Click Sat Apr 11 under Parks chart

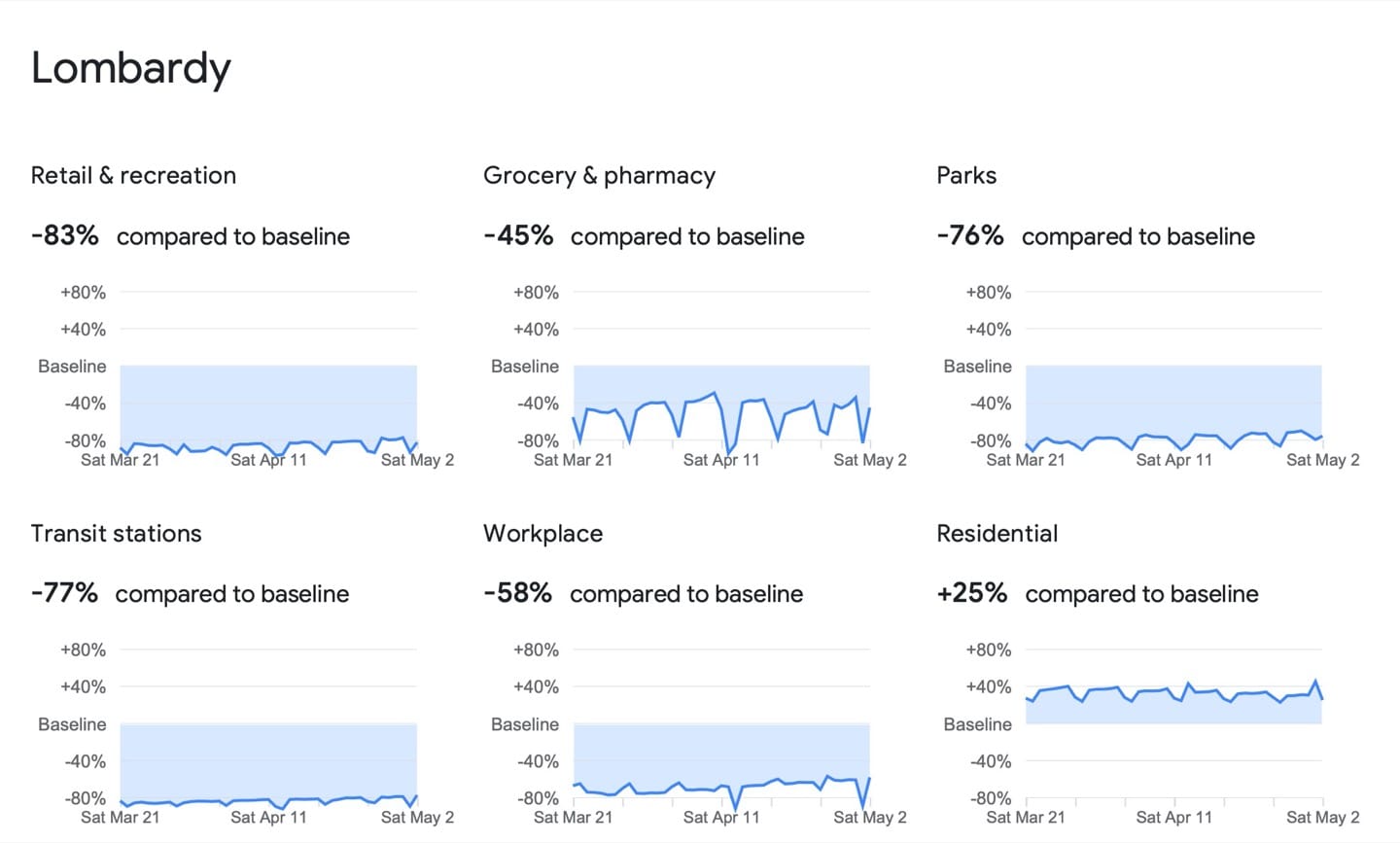(1173, 460)
